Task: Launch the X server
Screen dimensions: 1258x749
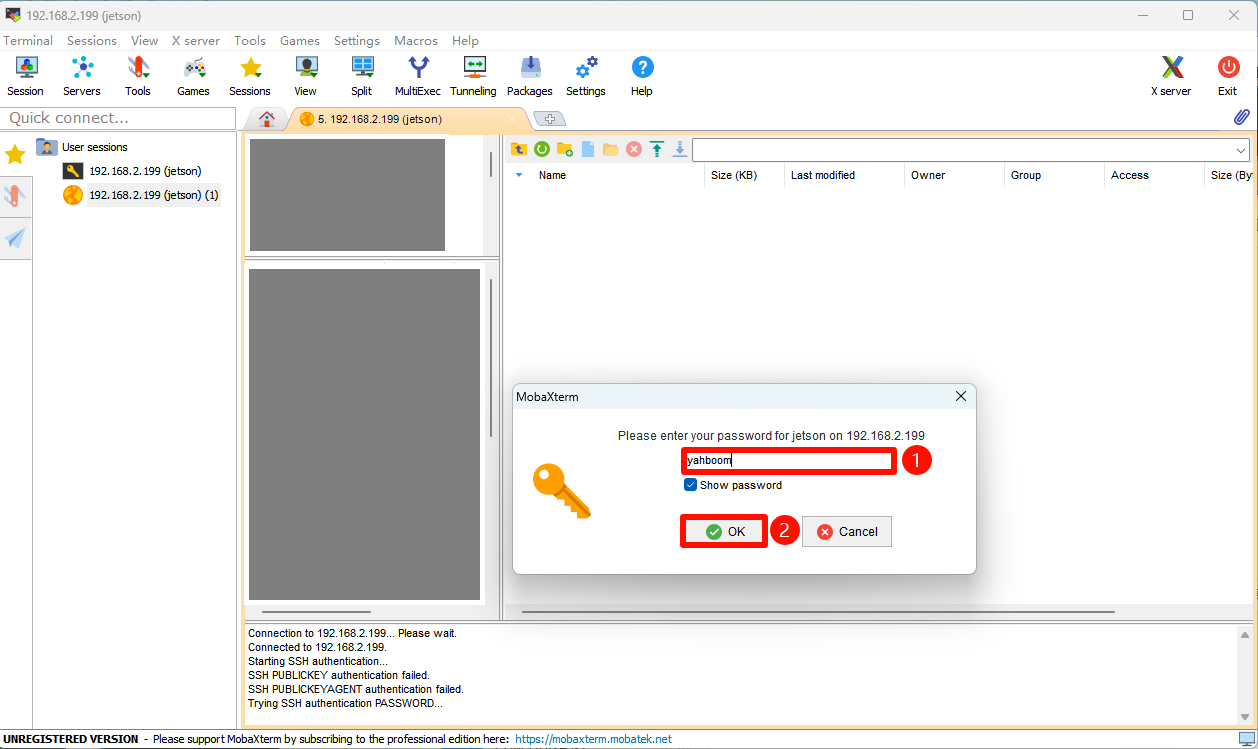Action: tap(1169, 75)
